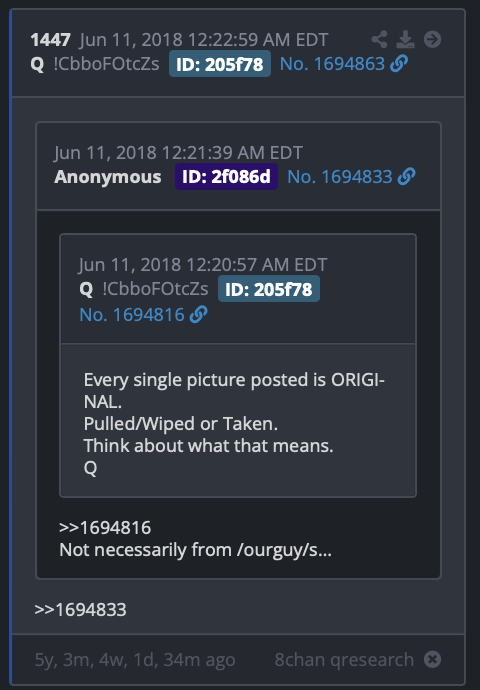The width and height of the screenshot is (480, 690).
Task: Copy link icon next to No. 1694863
Action: pos(399,64)
